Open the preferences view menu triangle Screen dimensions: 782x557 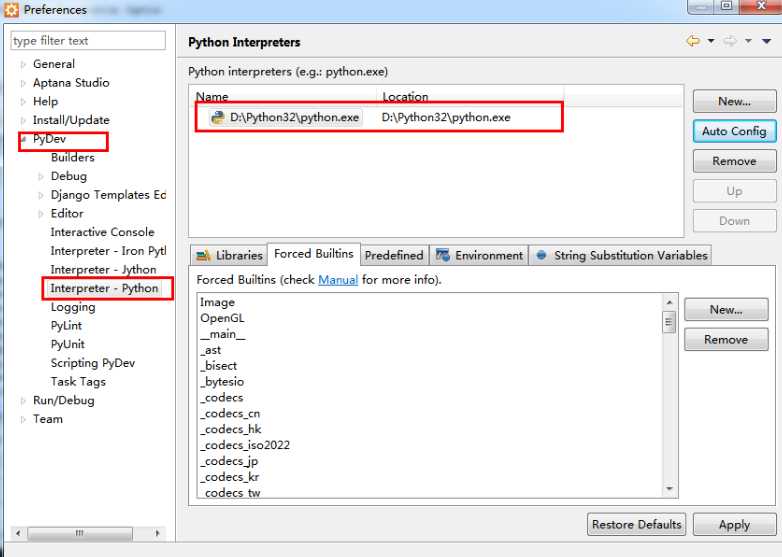(767, 41)
